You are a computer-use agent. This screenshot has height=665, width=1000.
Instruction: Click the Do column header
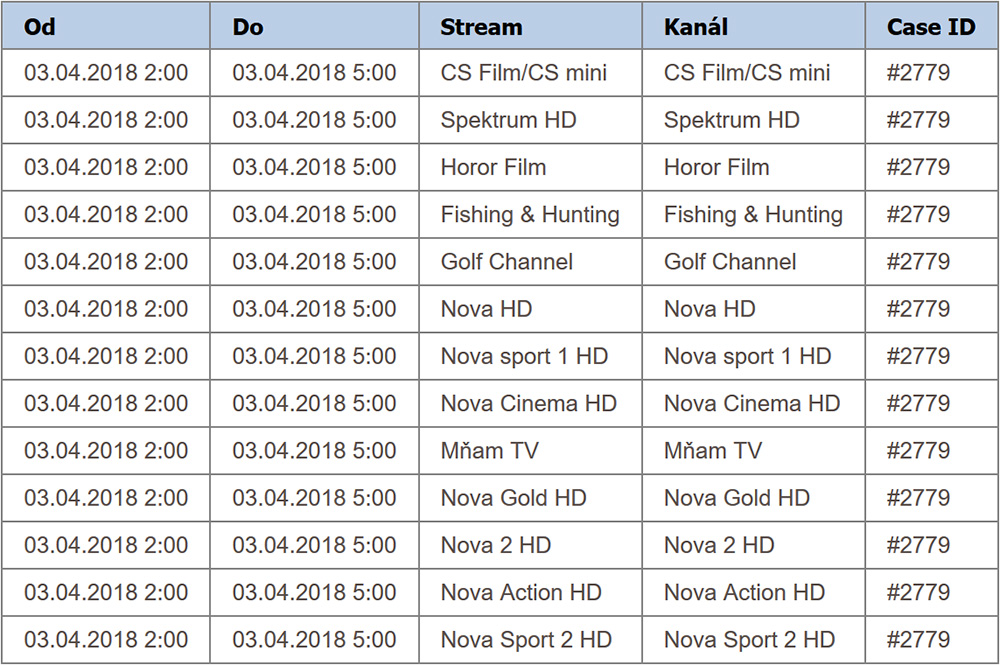[x=247, y=27]
